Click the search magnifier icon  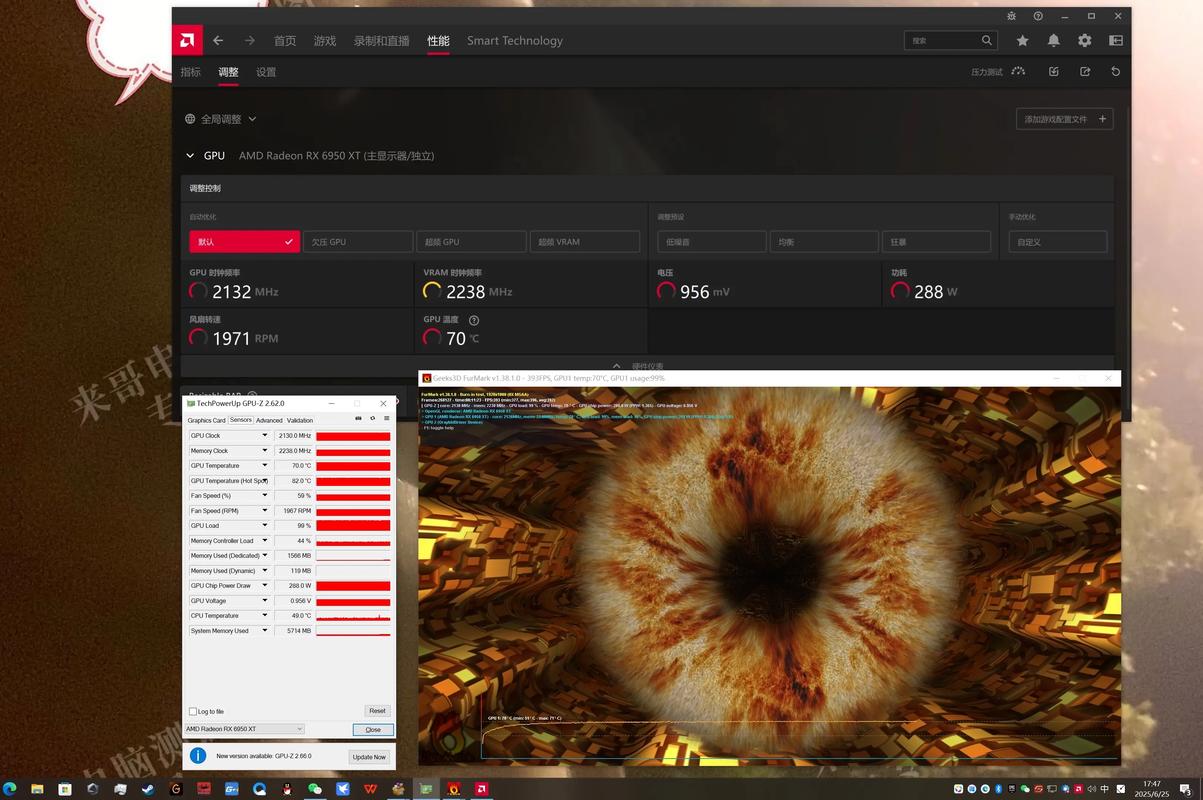987,40
